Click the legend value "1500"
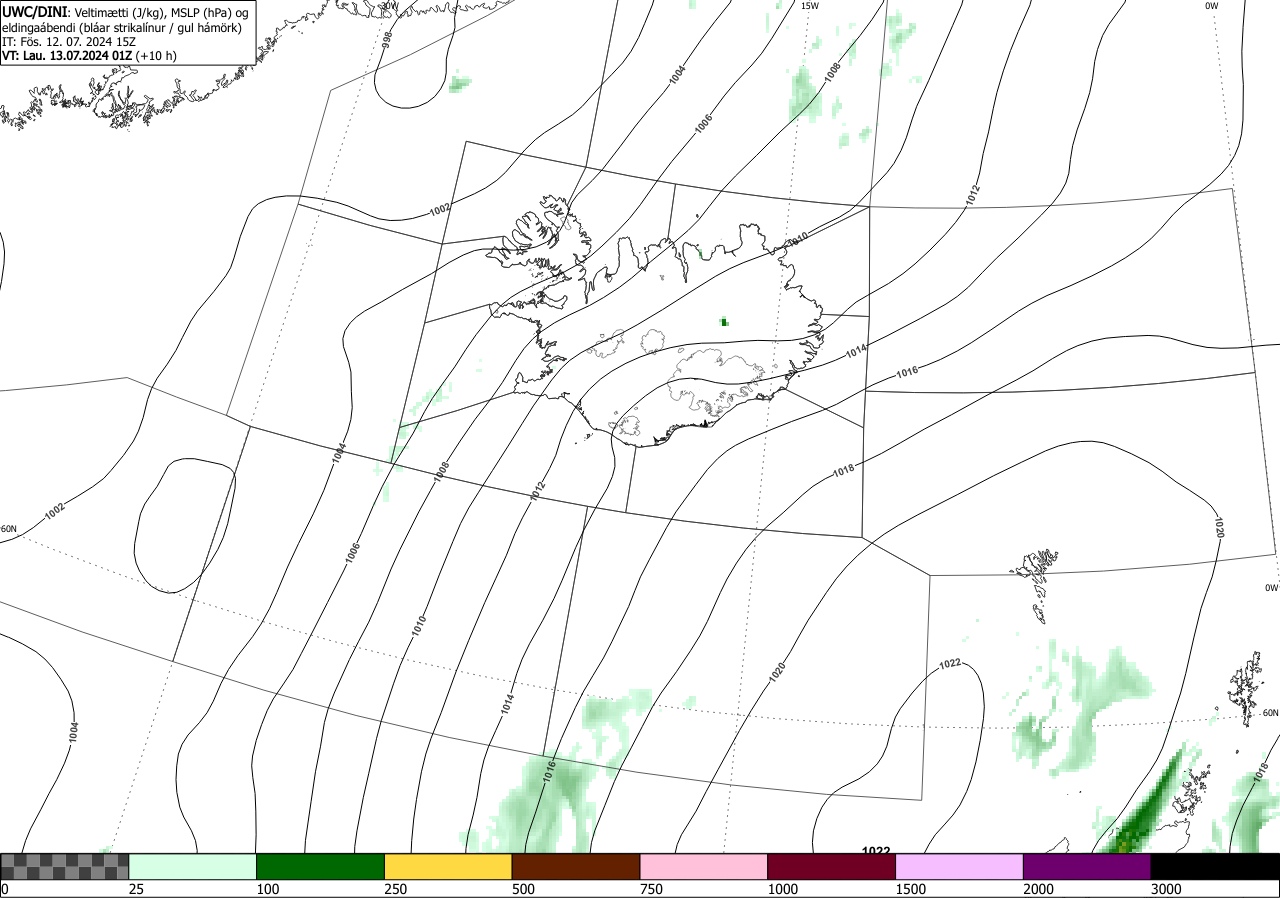The width and height of the screenshot is (1280, 898). [911, 889]
